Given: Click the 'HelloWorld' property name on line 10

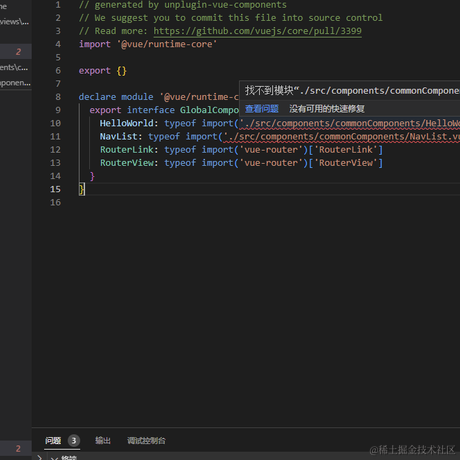Looking at the screenshot, I should point(126,123).
